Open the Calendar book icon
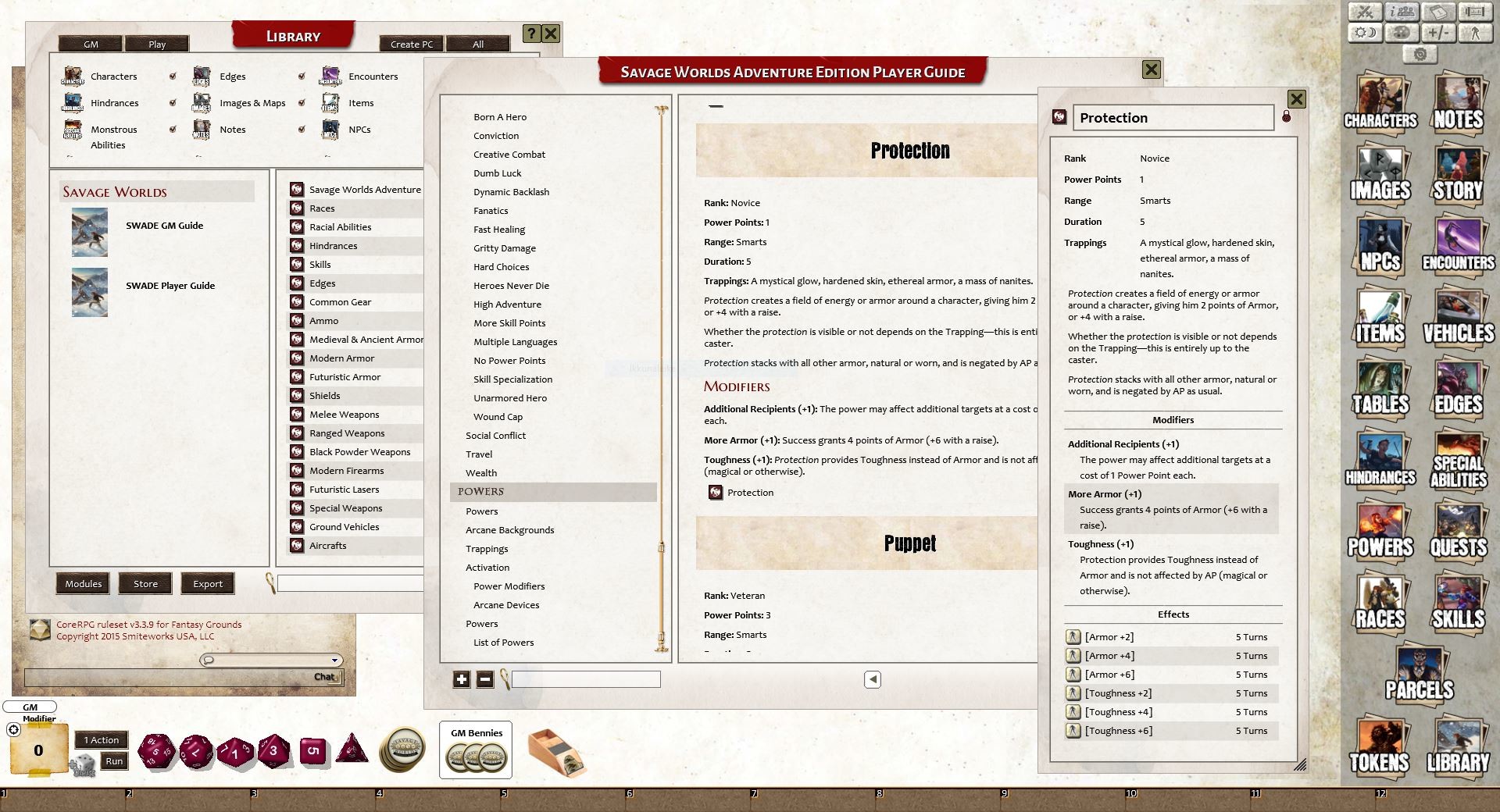The width and height of the screenshot is (1500, 812). pyautogui.click(x=1437, y=12)
